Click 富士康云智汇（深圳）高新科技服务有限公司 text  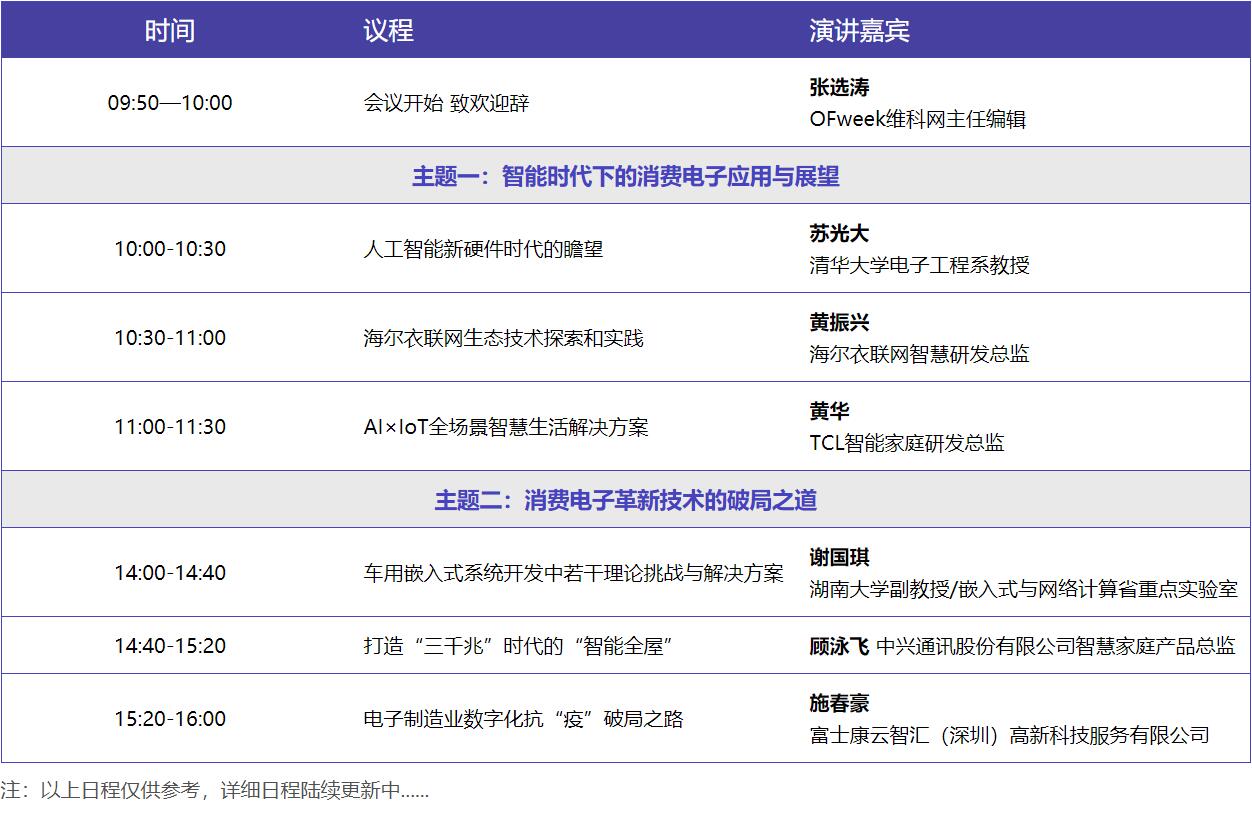(x=1009, y=736)
